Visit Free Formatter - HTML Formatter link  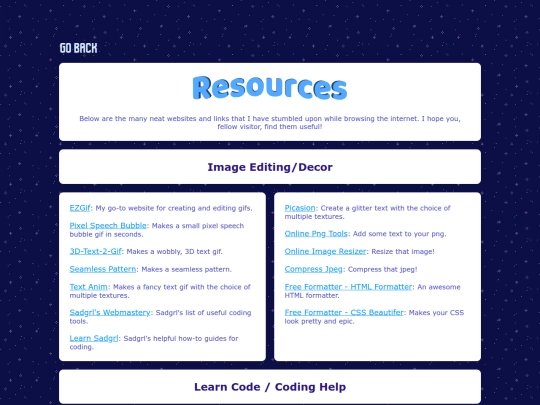click(x=348, y=287)
